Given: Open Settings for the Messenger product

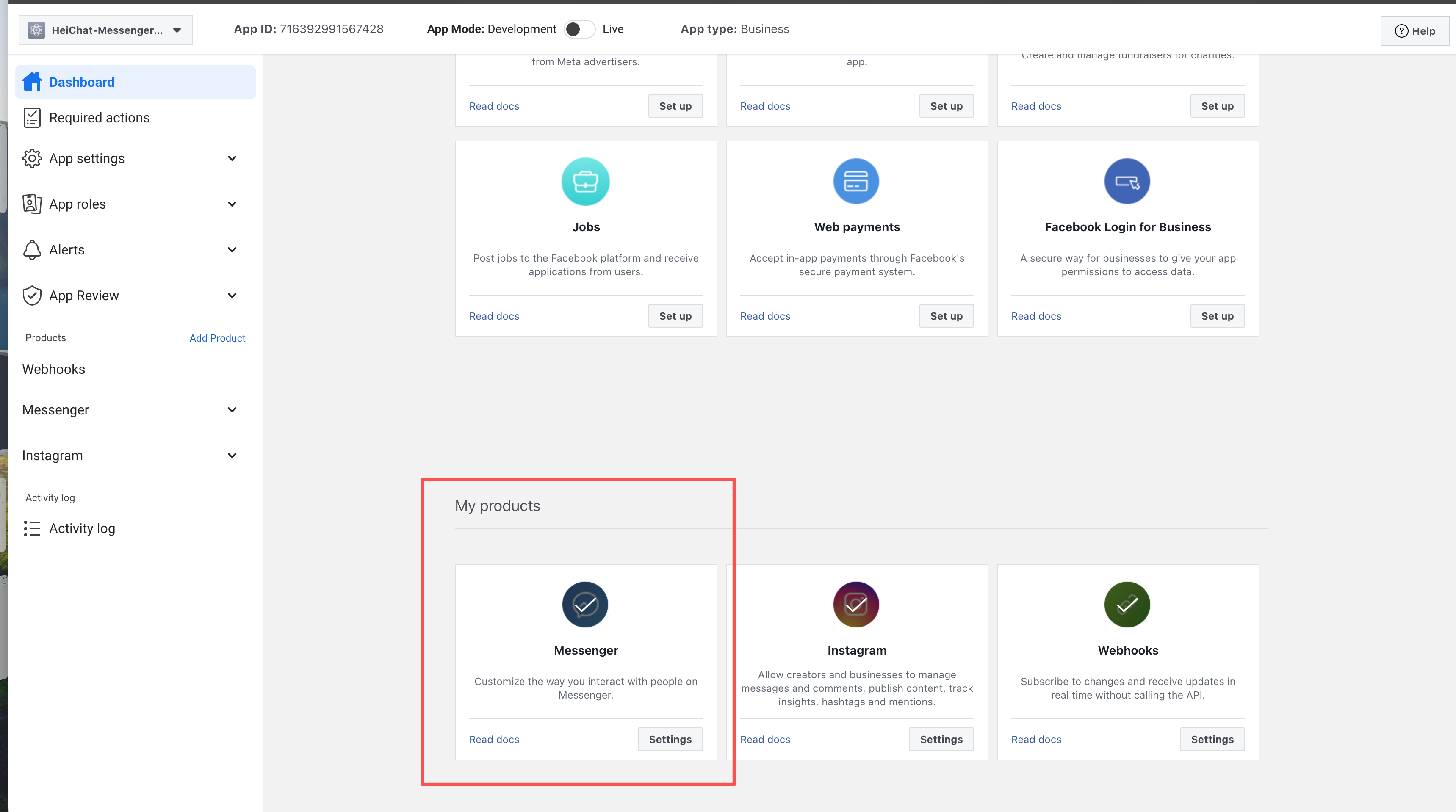Looking at the screenshot, I should (670, 739).
